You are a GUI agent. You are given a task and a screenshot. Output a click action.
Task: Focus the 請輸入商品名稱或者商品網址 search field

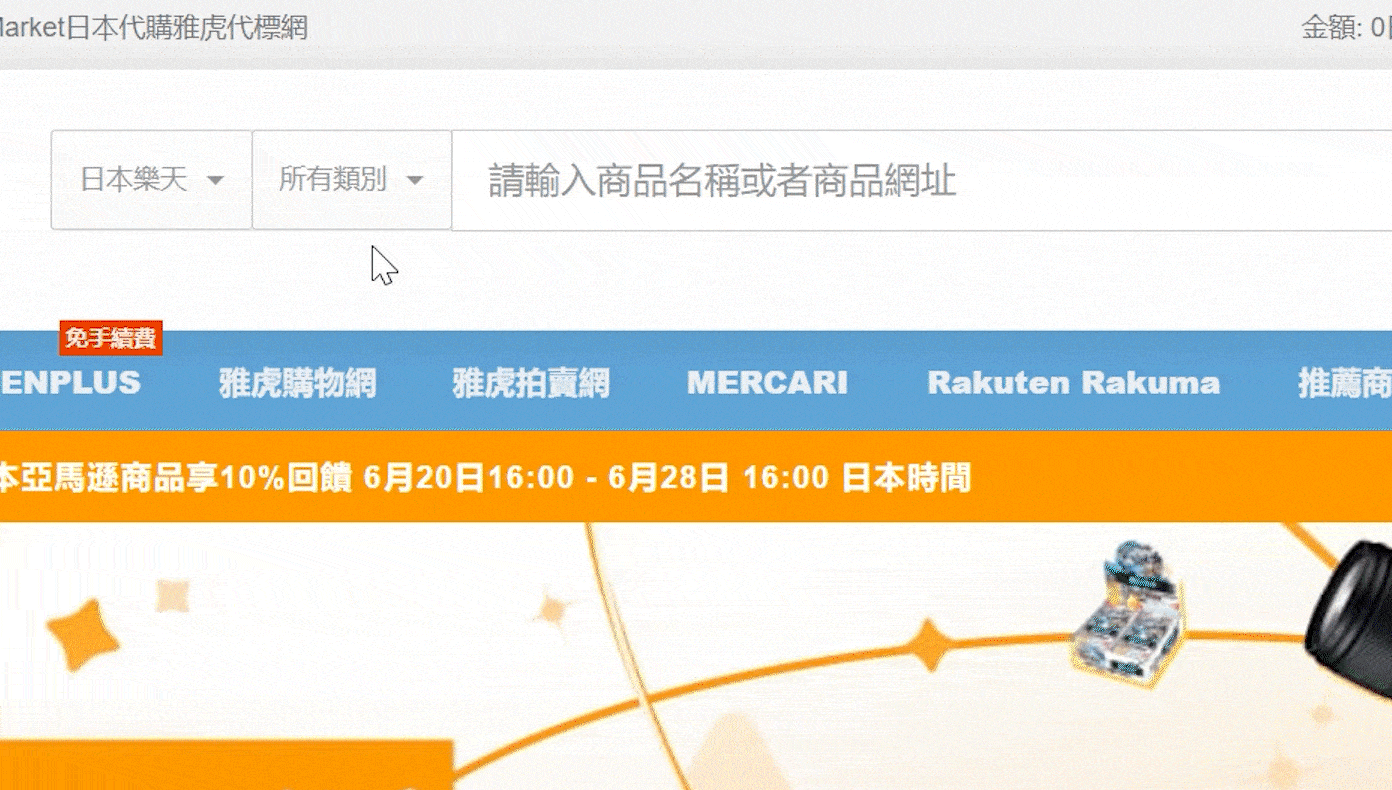pos(921,180)
